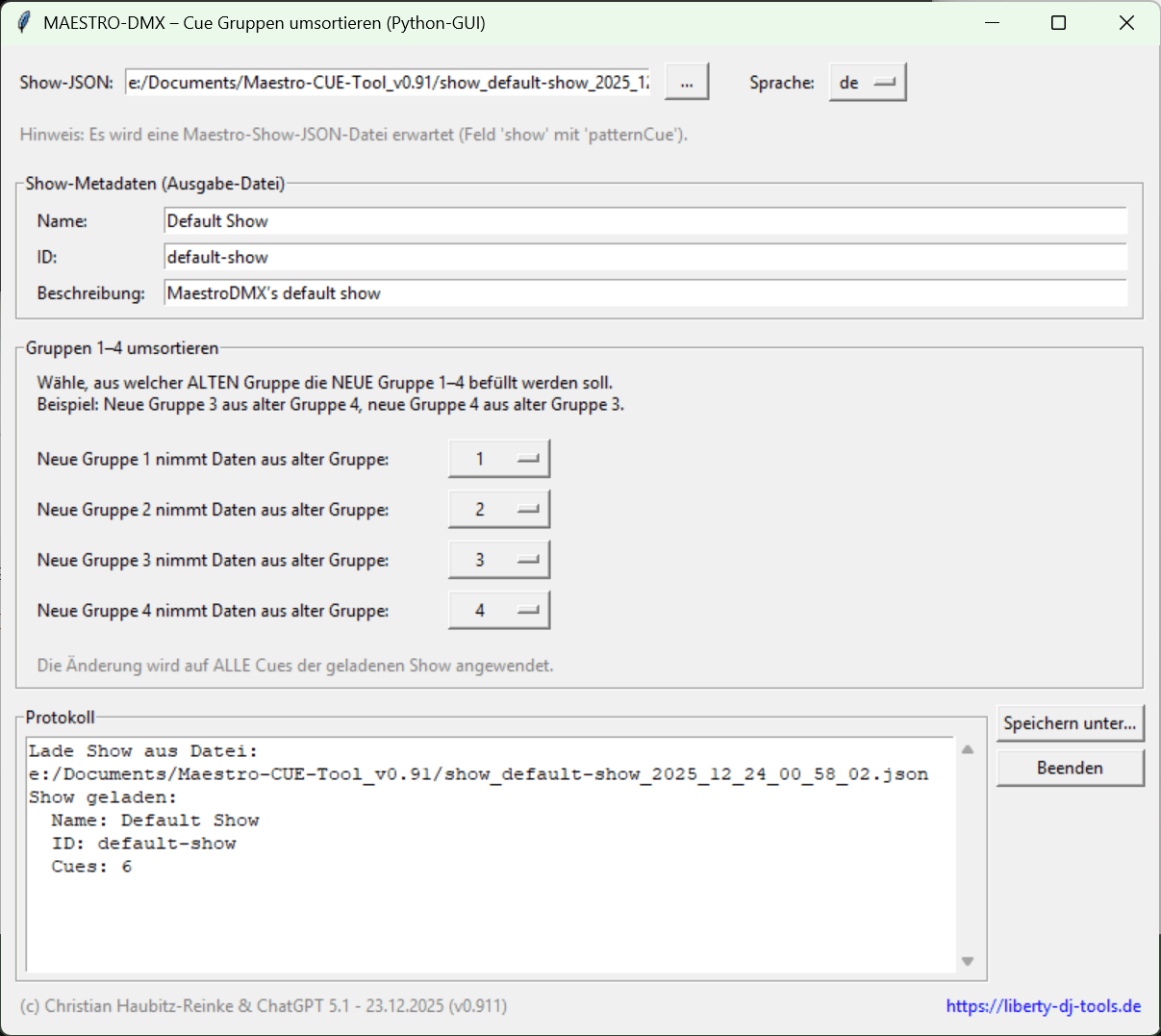Open the Neue Gruppe 3 source dropdown
The height and width of the screenshot is (1036, 1161).
(498, 560)
